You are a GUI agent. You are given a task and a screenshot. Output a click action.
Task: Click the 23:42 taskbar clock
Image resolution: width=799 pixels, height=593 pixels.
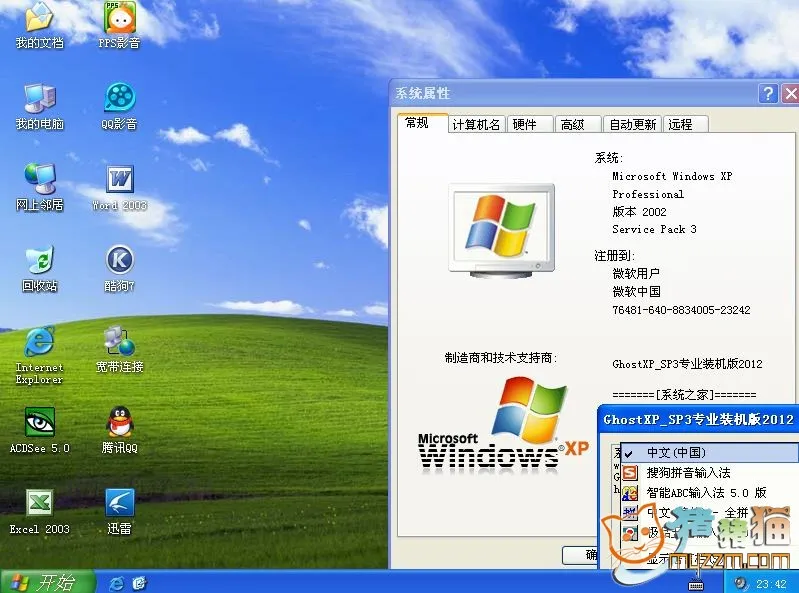(x=771, y=584)
